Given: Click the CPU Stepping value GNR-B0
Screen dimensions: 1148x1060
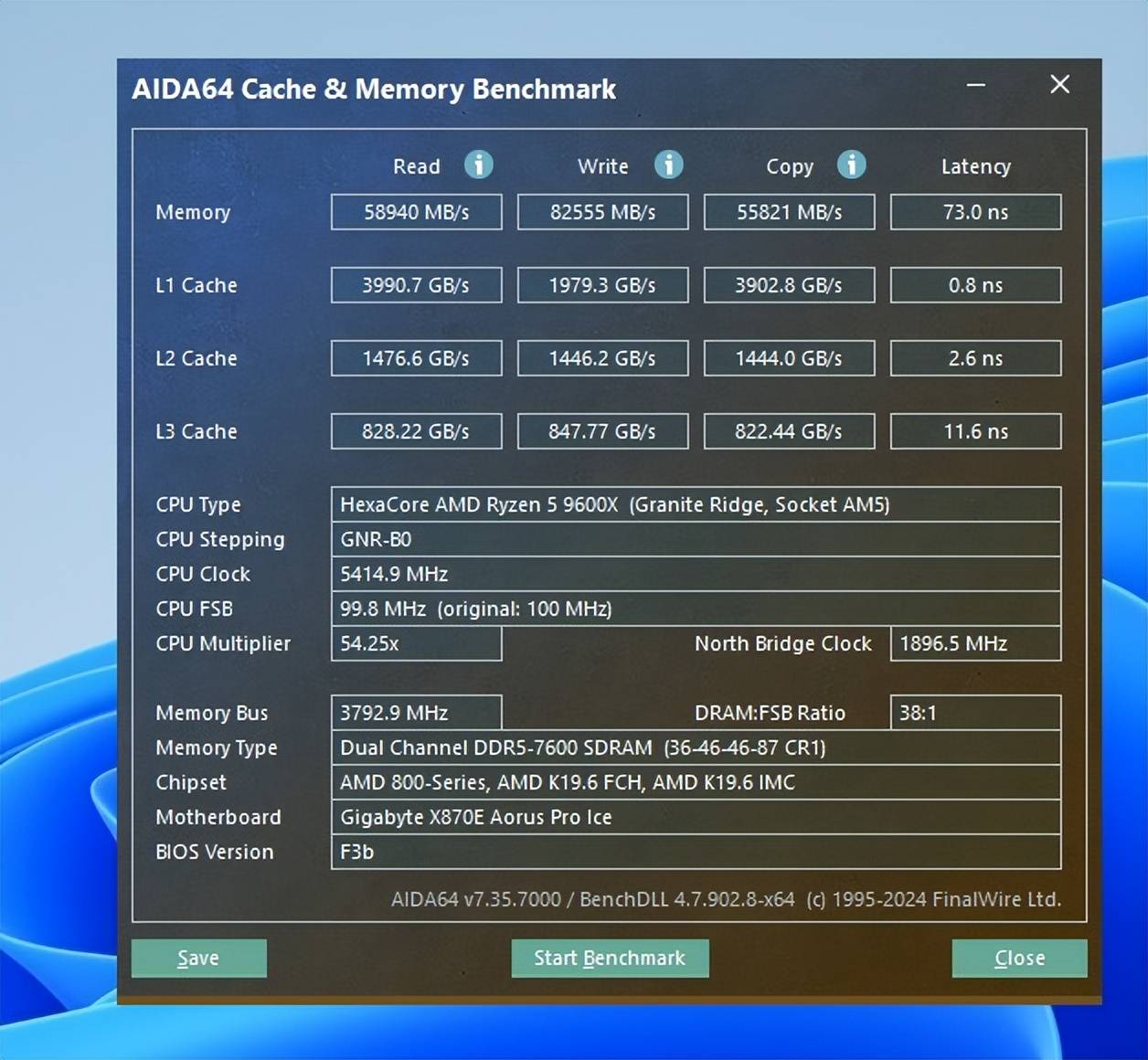Looking at the screenshot, I should pos(696,539).
